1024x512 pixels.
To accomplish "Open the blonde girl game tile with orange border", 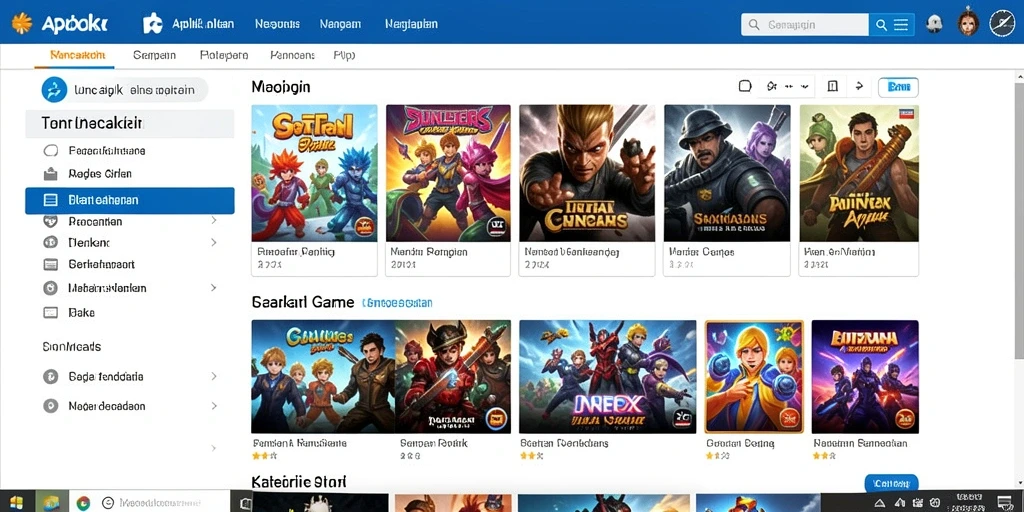I will tap(754, 377).
